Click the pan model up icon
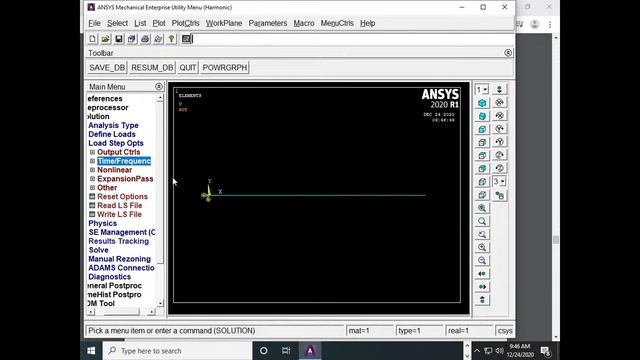Image resolution: width=640 pixels, height=360 pixels. click(482, 300)
